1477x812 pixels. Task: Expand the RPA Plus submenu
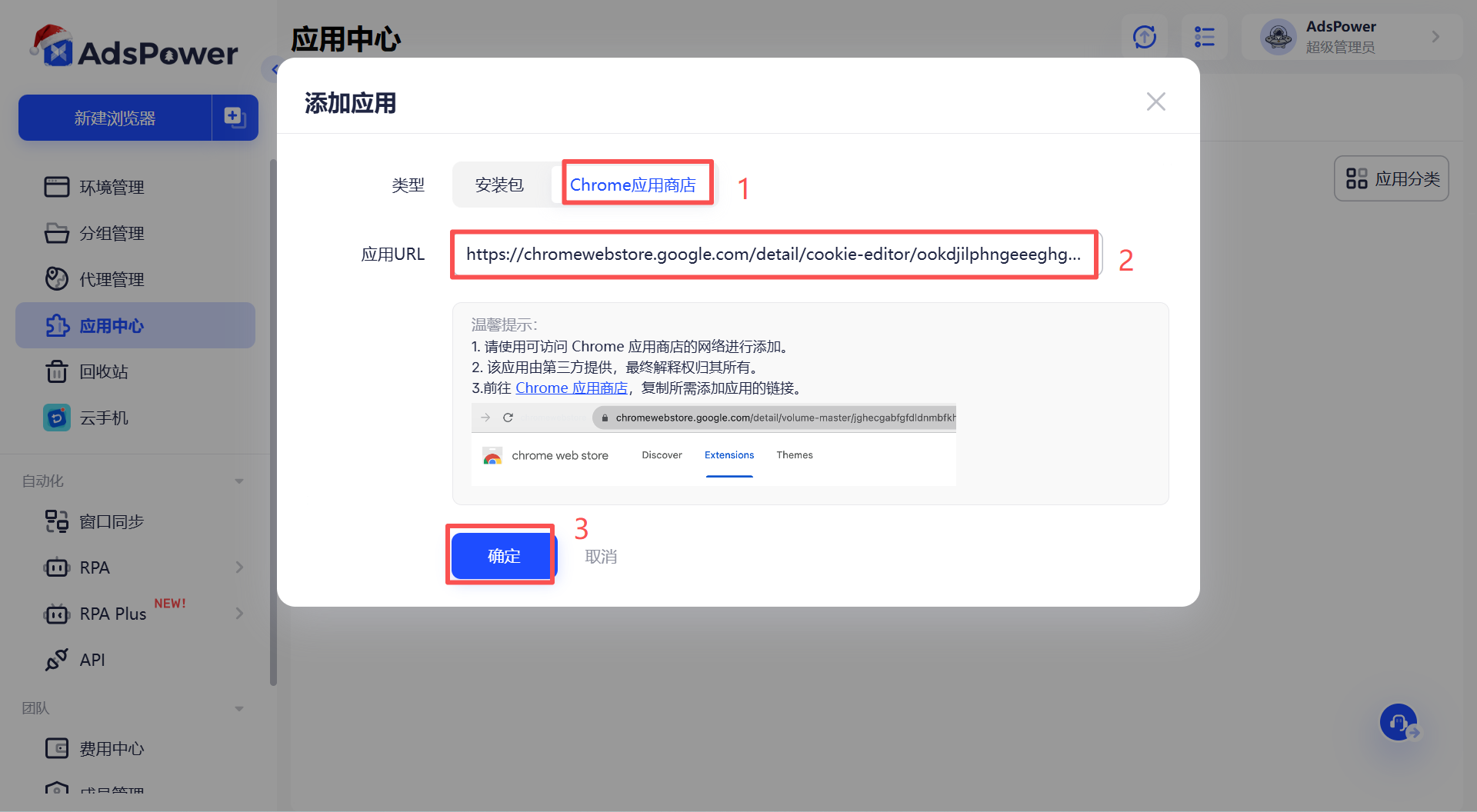click(239, 613)
